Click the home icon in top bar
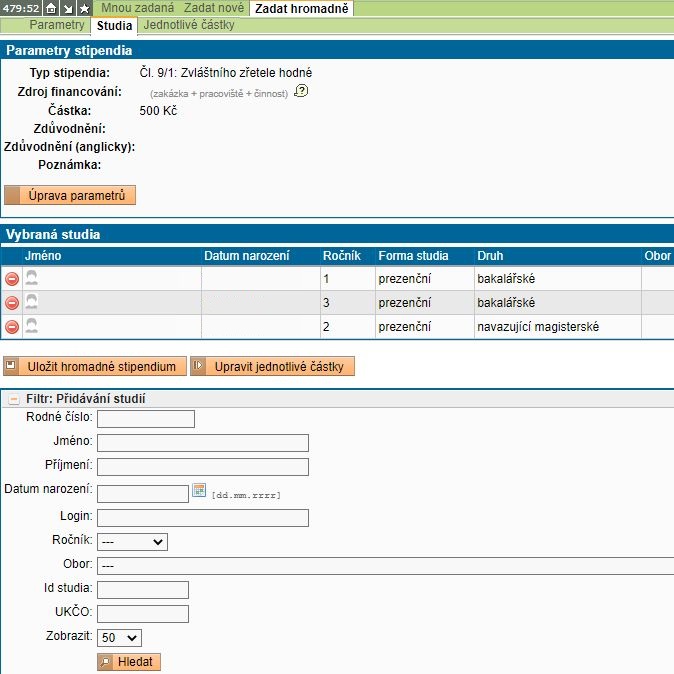This screenshot has height=674, width=674. pos(51,8)
